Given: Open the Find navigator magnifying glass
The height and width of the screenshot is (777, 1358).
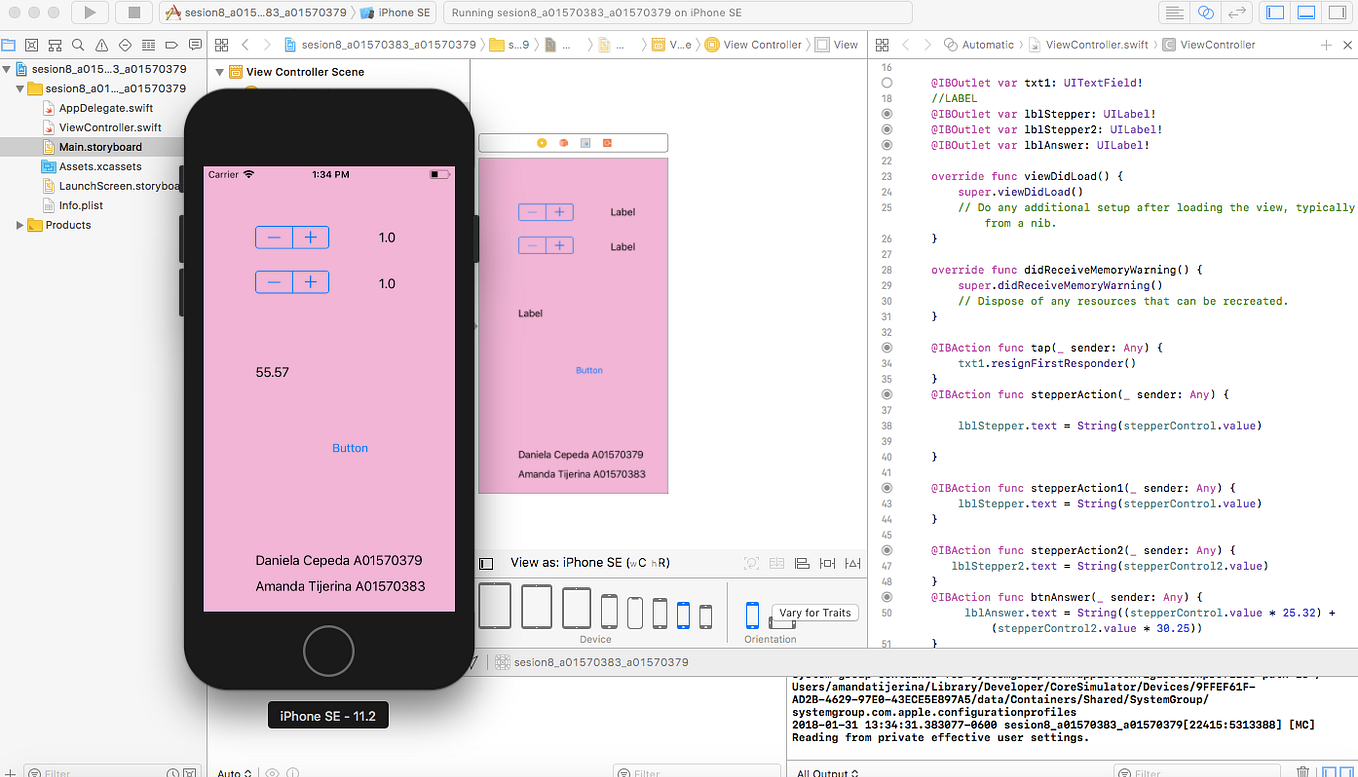Looking at the screenshot, I should pyautogui.click(x=77, y=44).
